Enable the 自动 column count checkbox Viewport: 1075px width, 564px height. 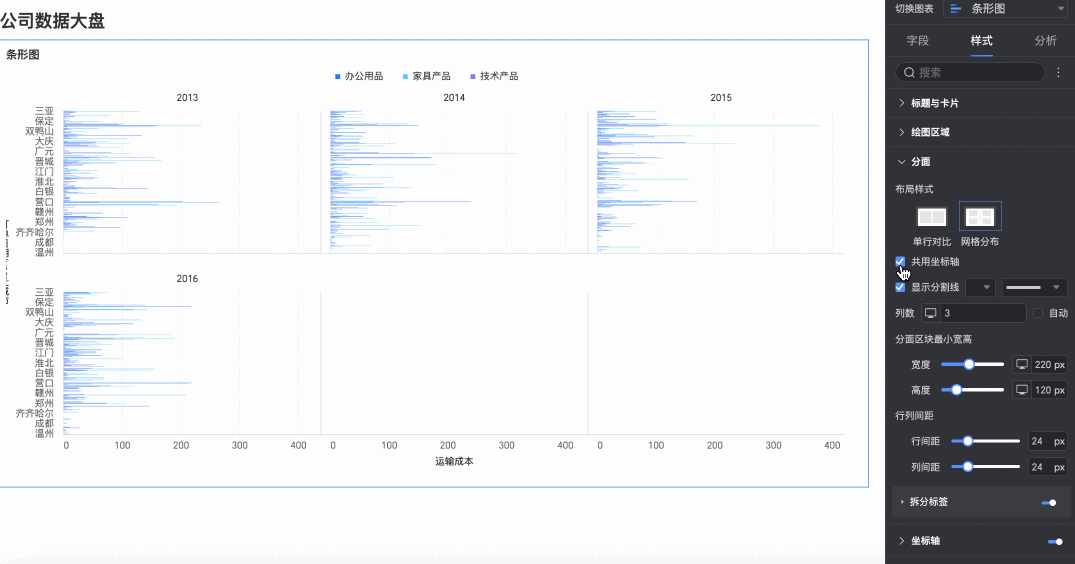1038,313
